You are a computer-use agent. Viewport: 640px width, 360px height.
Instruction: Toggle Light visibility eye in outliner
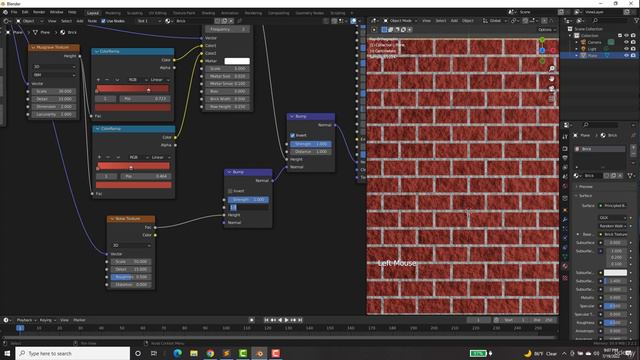tap(627, 49)
